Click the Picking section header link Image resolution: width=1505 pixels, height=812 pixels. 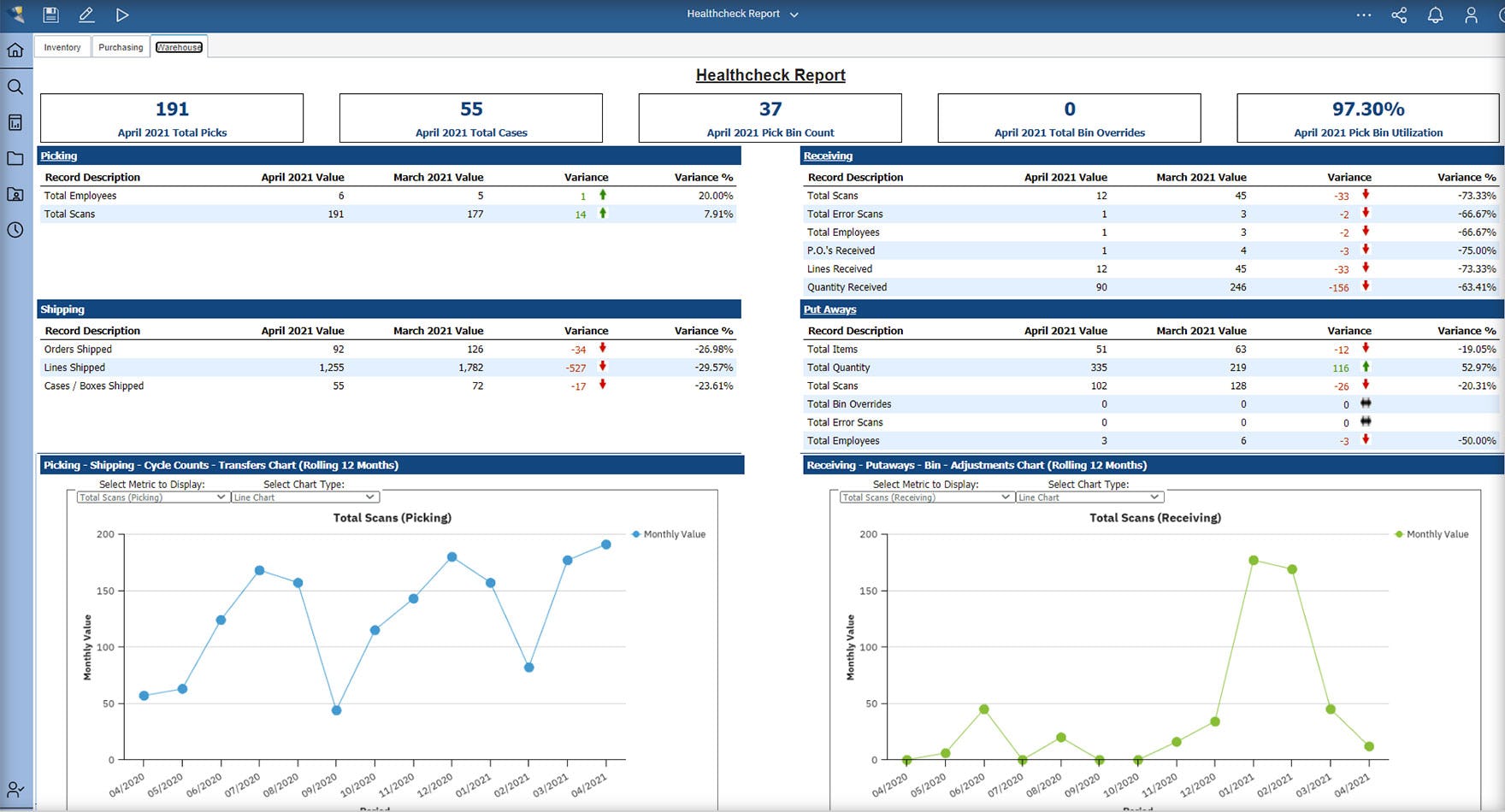58,156
